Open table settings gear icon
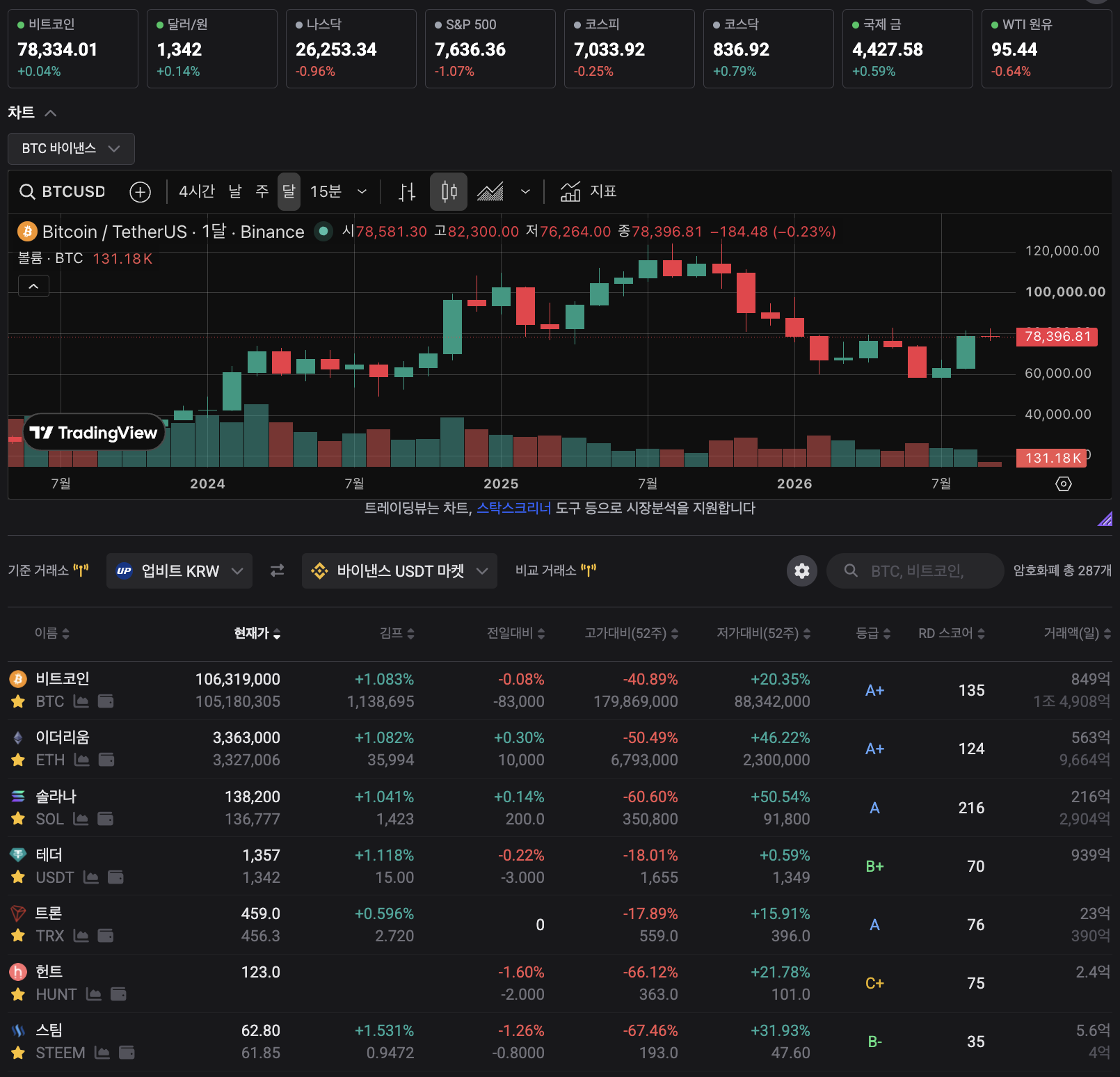 pos(802,571)
